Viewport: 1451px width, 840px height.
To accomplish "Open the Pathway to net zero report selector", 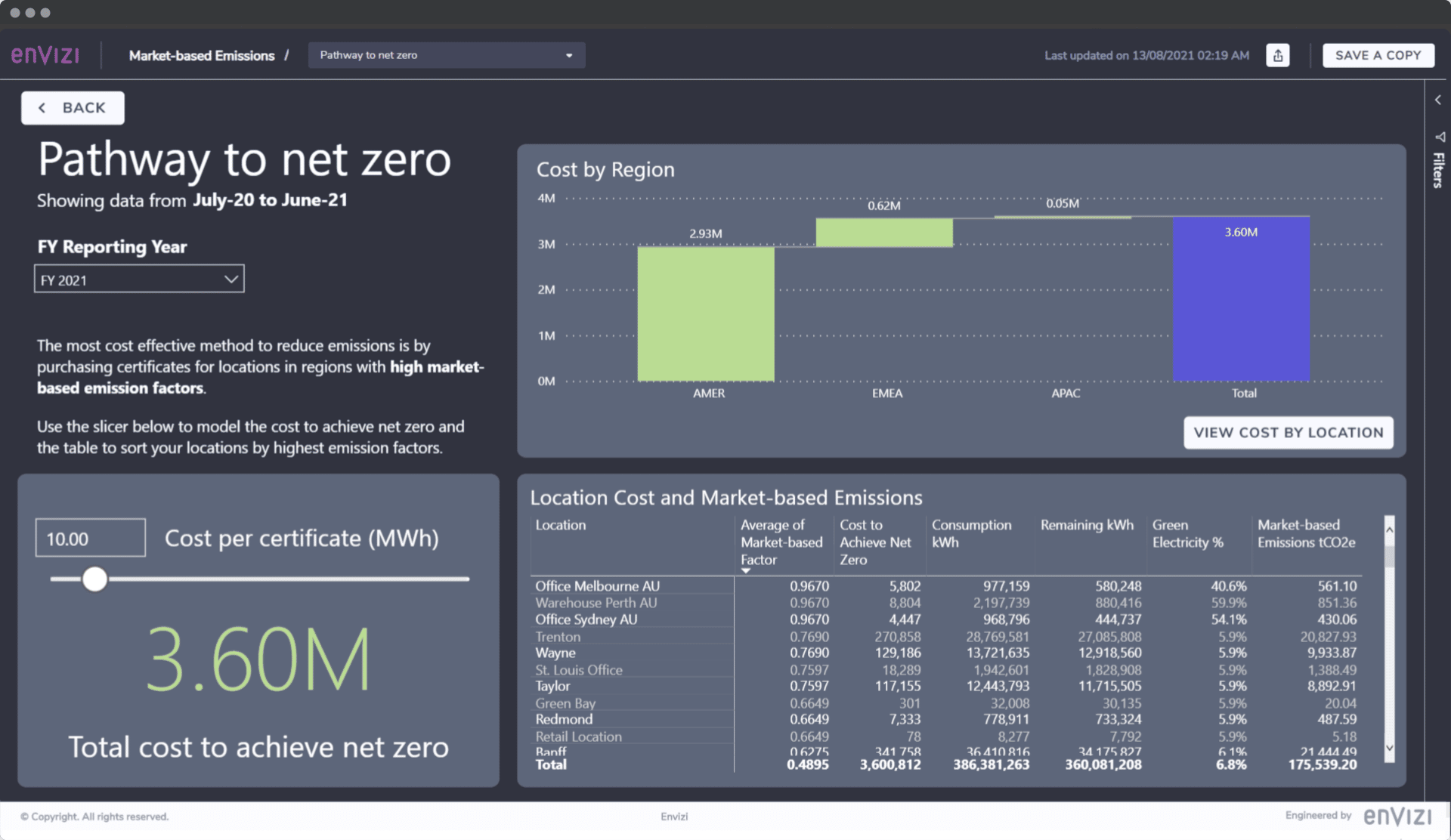I will 446,54.
